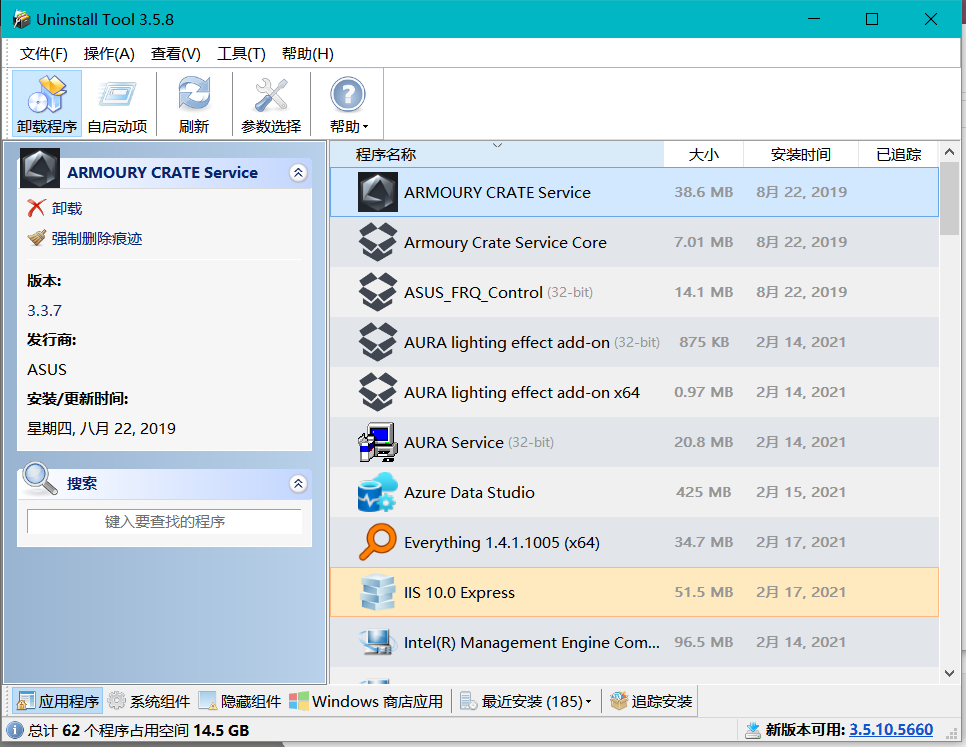Select Everything 1.4.1.1005 search icon
The height and width of the screenshot is (747, 966).
pyautogui.click(x=378, y=542)
